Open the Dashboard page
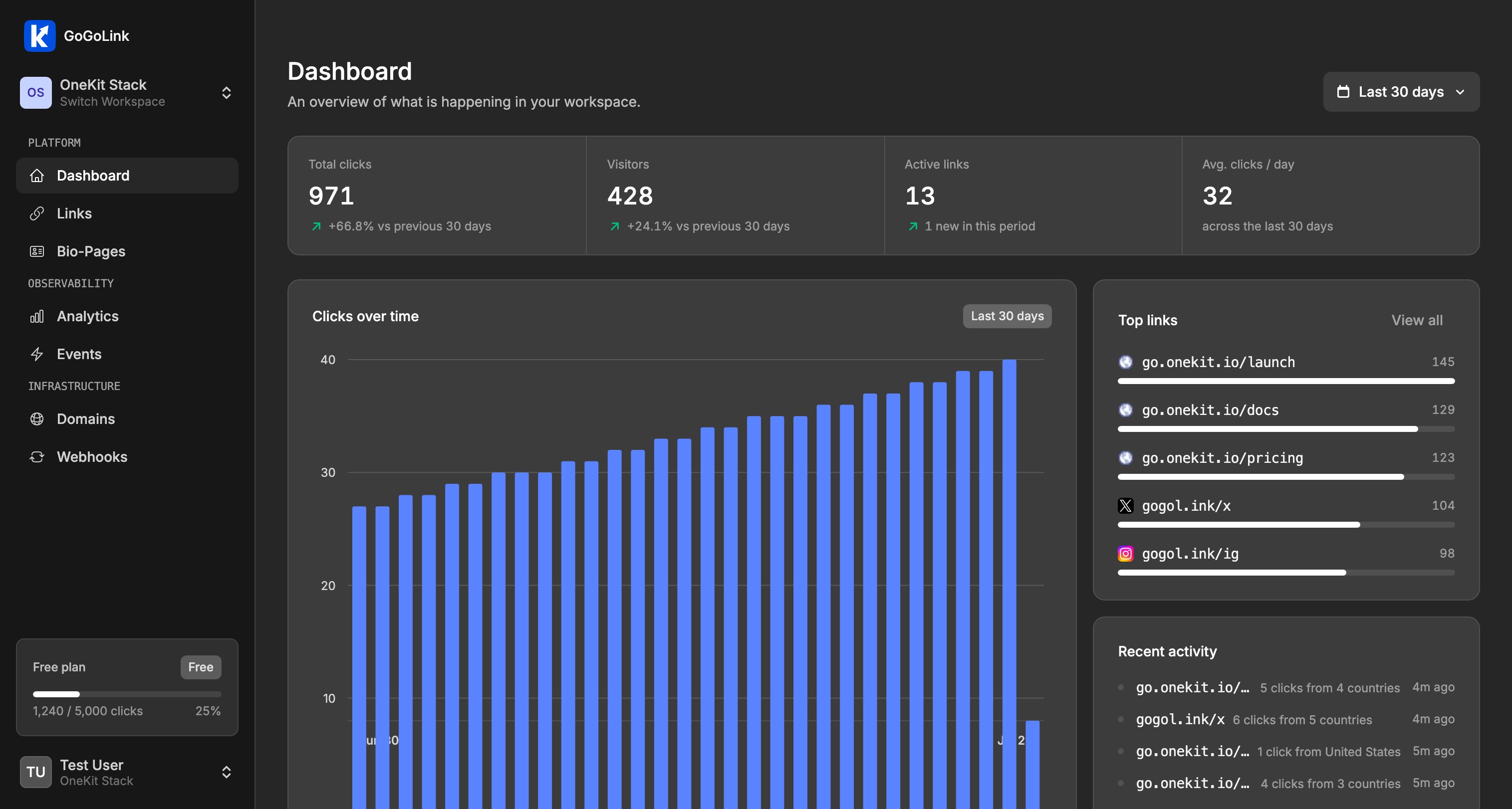This screenshot has height=809, width=1512. (127, 176)
